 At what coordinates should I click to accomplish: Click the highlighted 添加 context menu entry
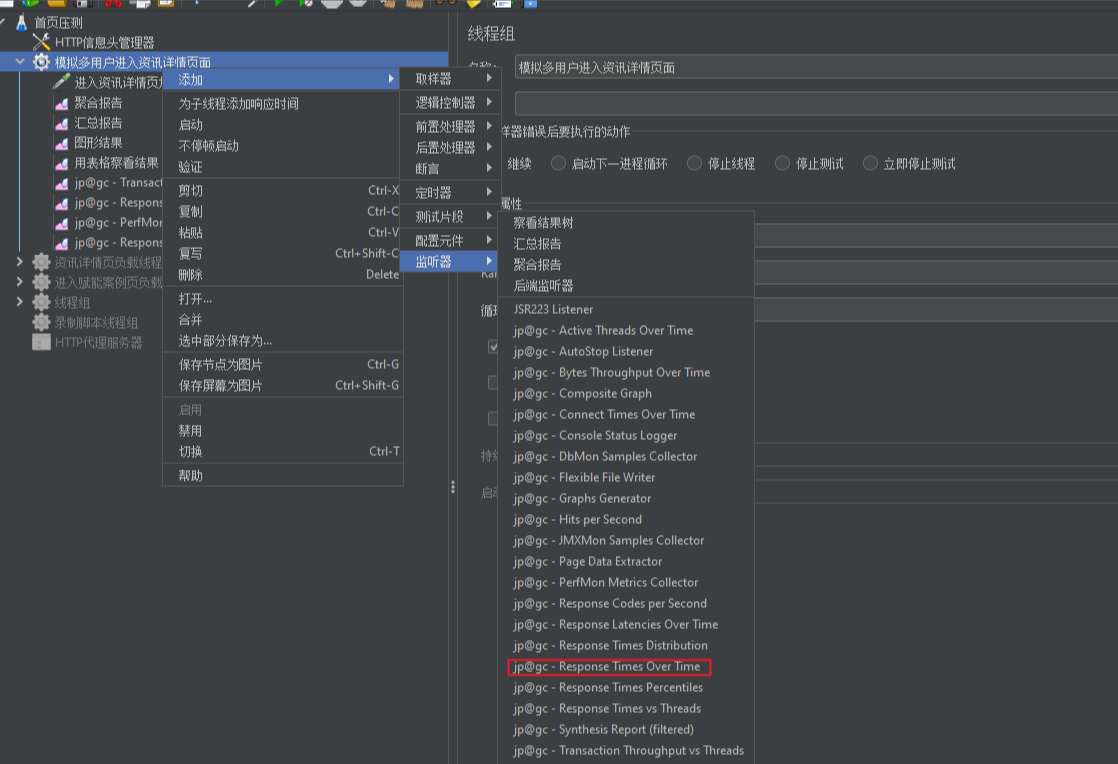(281, 80)
